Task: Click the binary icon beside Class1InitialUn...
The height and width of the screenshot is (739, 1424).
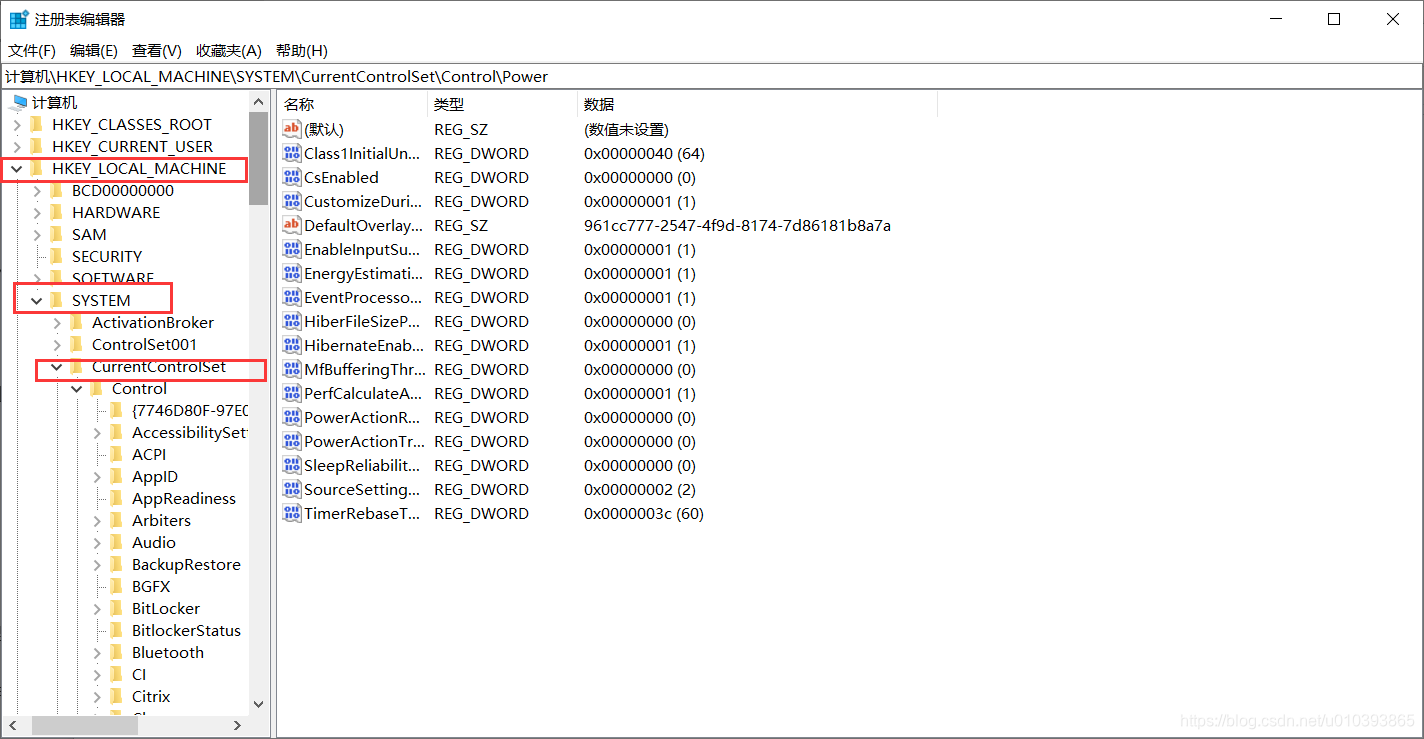Action: coord(292,153)
